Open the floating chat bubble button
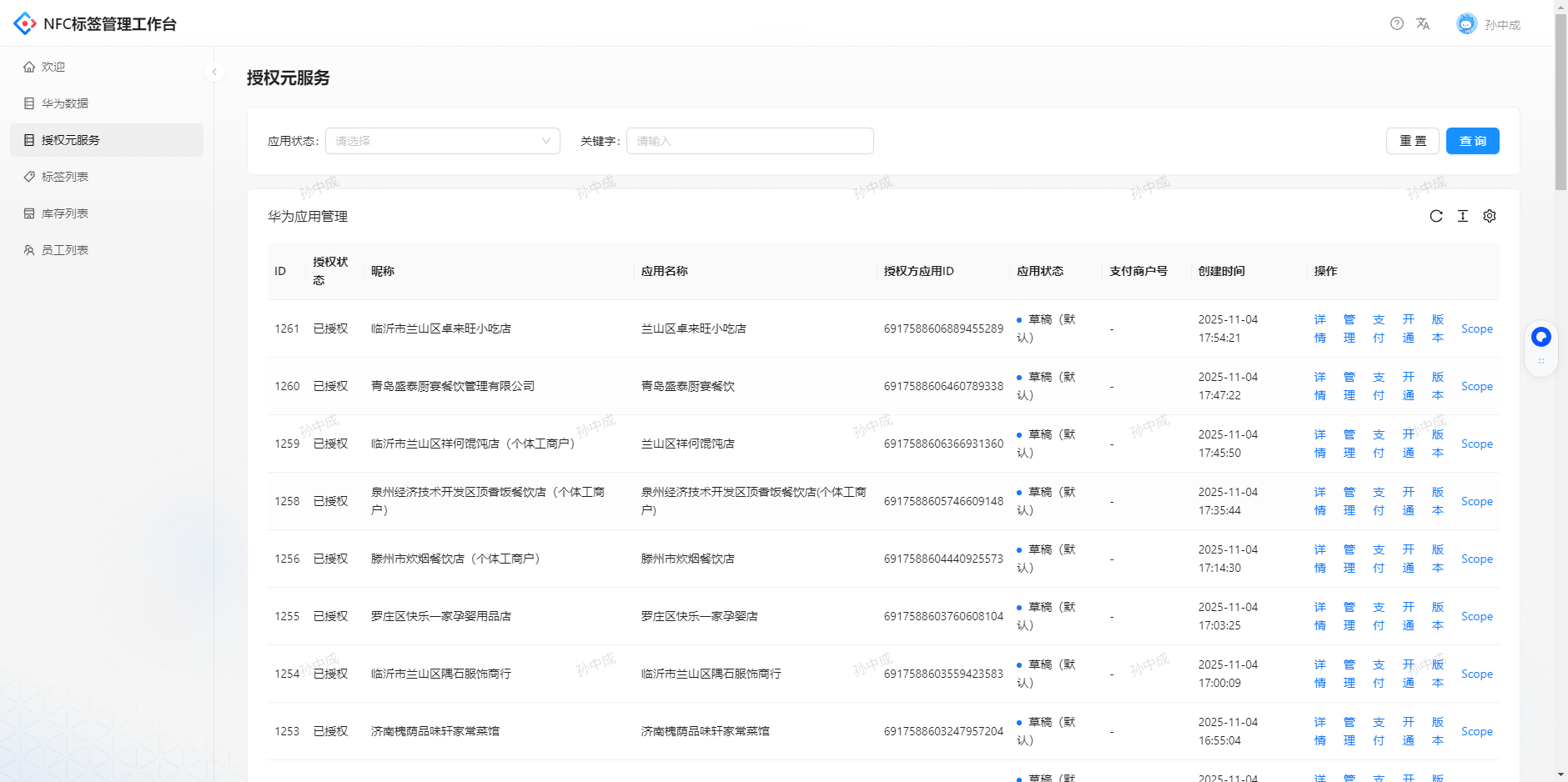This screenshot has height=782, width=1568. (x=1540, y=337)
